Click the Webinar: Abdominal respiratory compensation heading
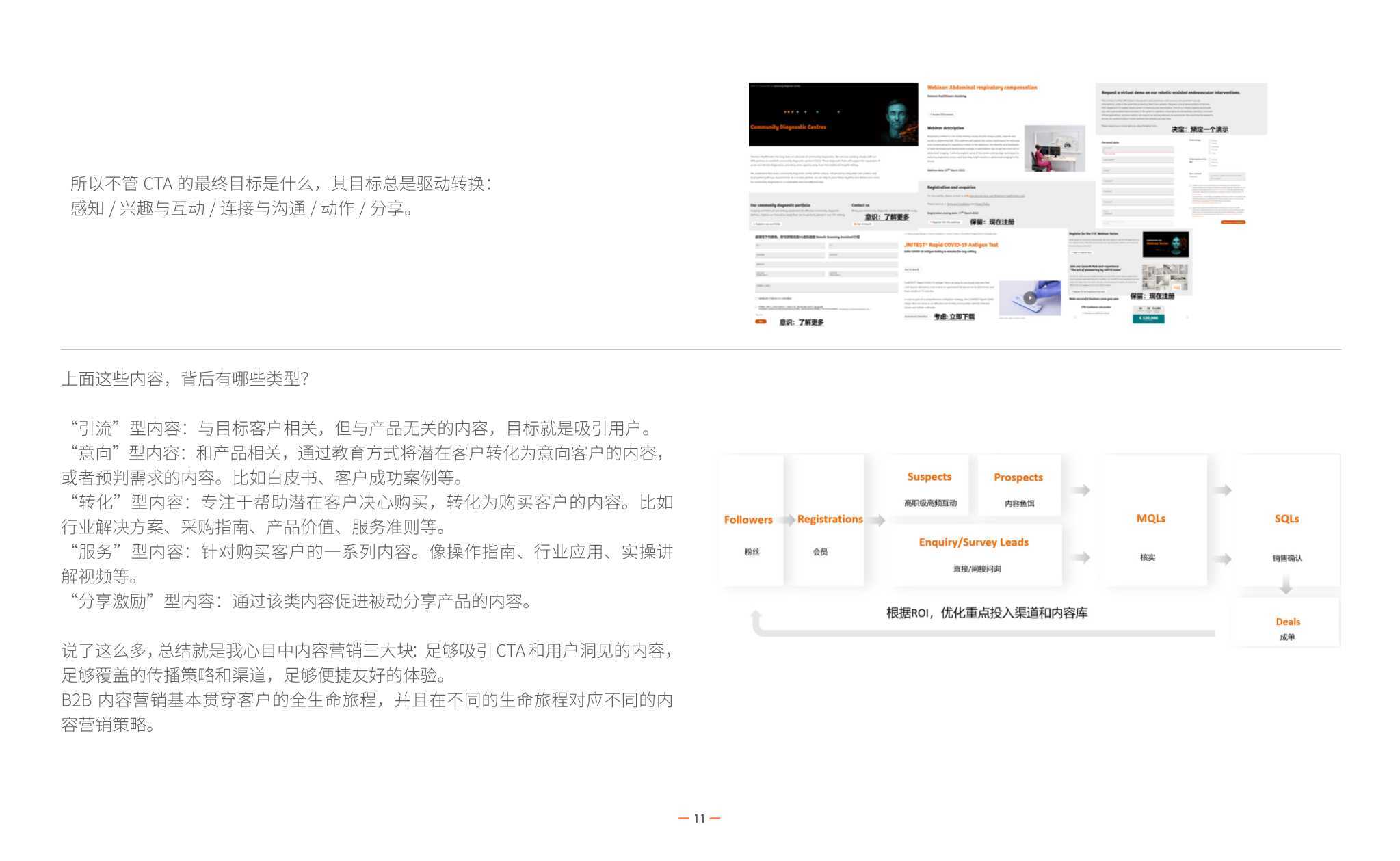The image size is (1400, 861). (982, 88)
